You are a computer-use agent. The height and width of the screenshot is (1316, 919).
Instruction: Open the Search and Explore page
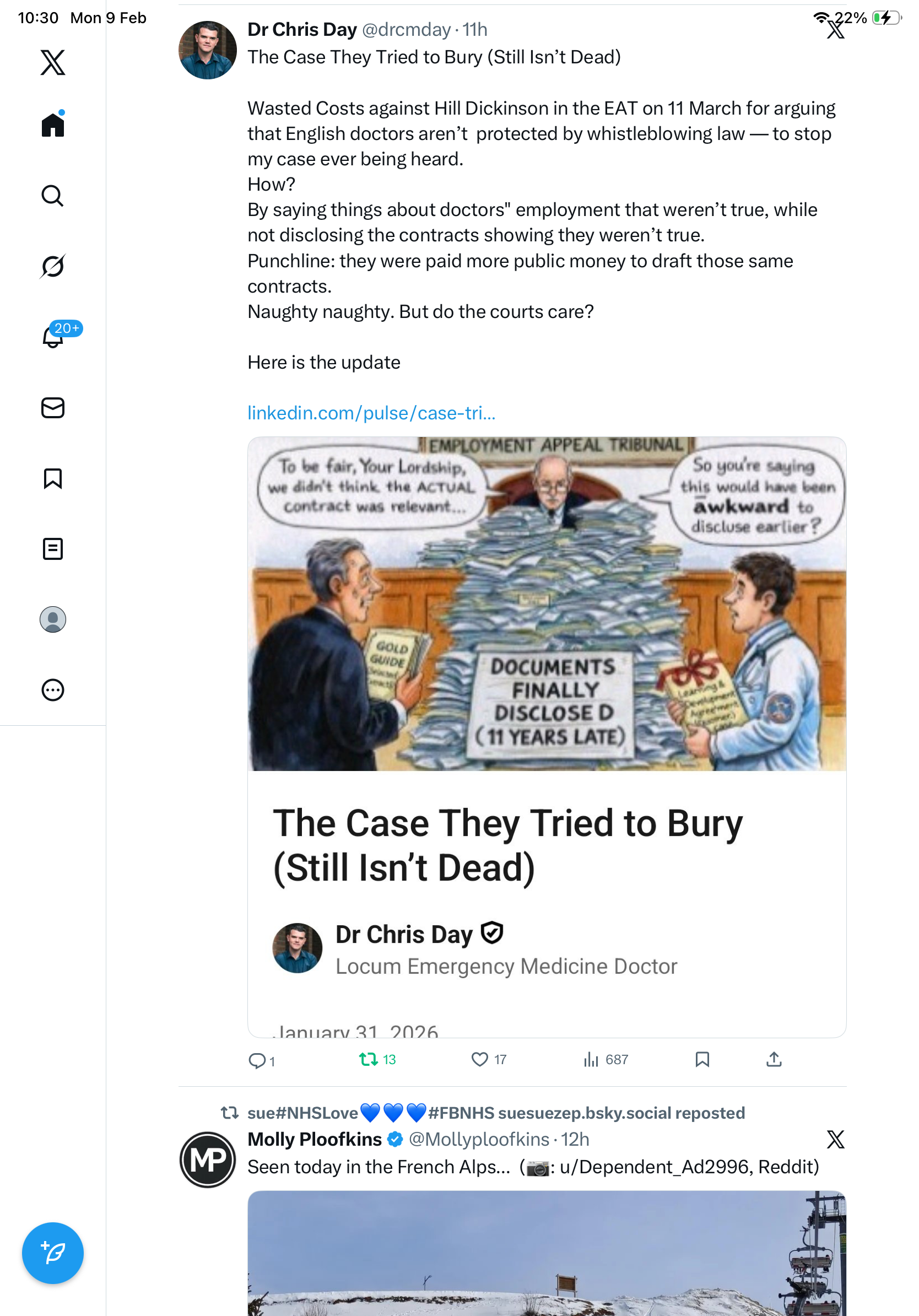click(x=53, y=196)
